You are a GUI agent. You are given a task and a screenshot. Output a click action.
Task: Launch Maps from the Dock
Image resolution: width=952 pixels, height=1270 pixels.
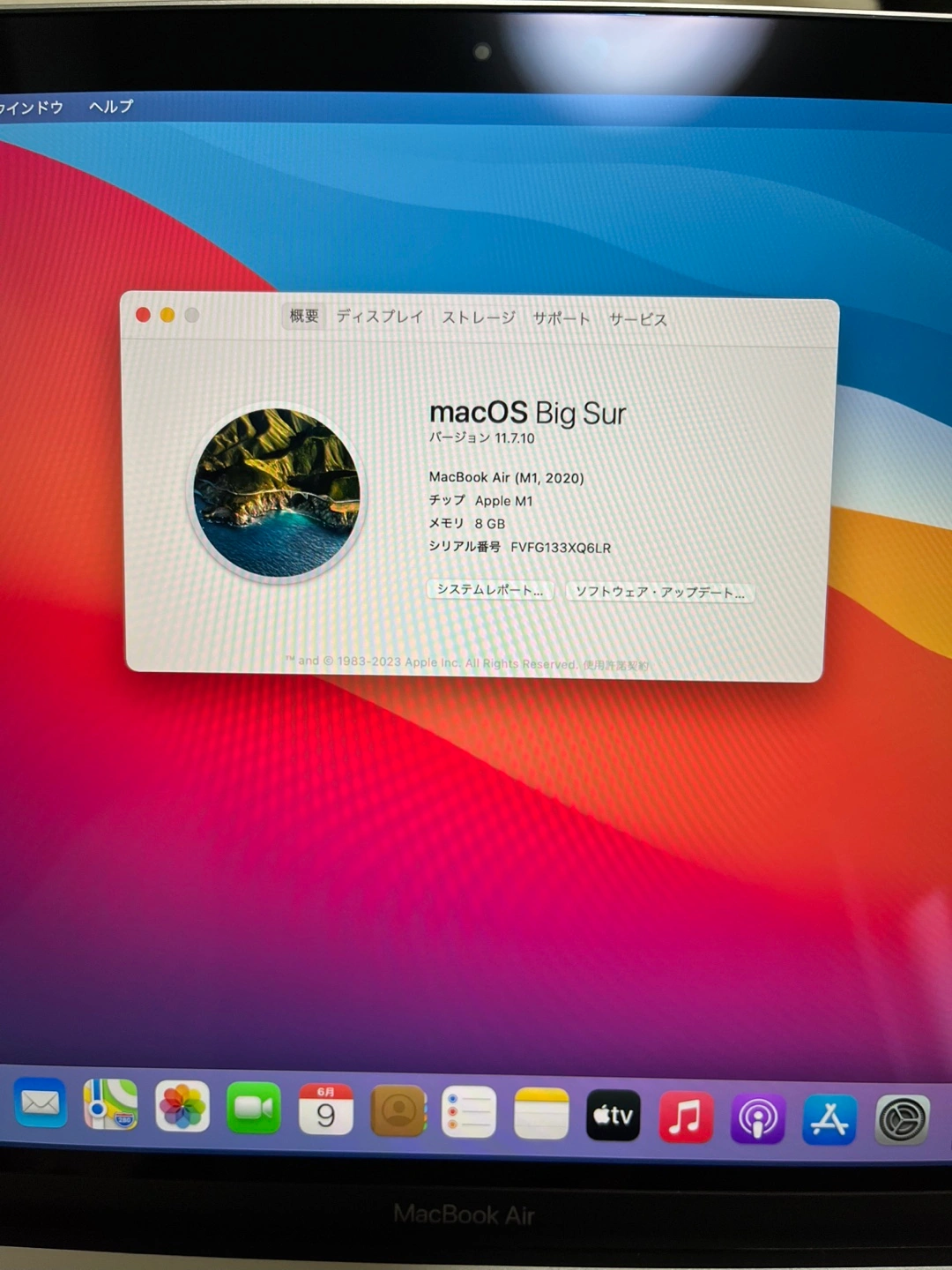(x=111, y=1104)
